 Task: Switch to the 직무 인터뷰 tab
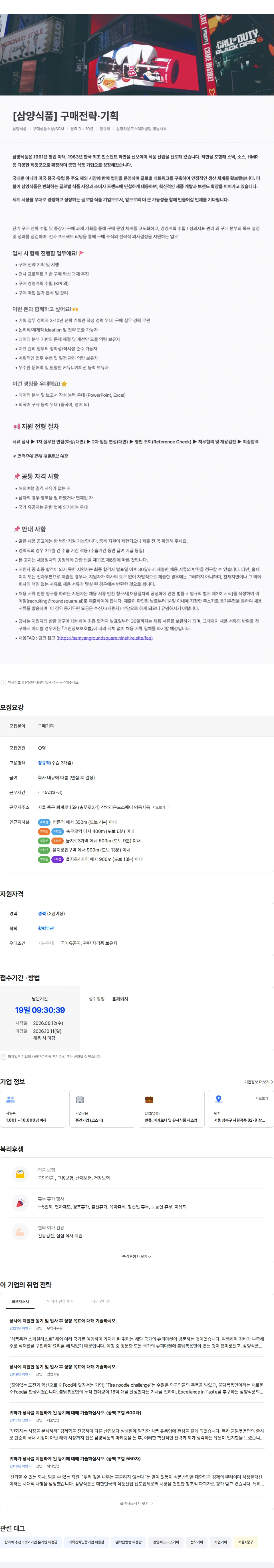[x=100, y=1301]
